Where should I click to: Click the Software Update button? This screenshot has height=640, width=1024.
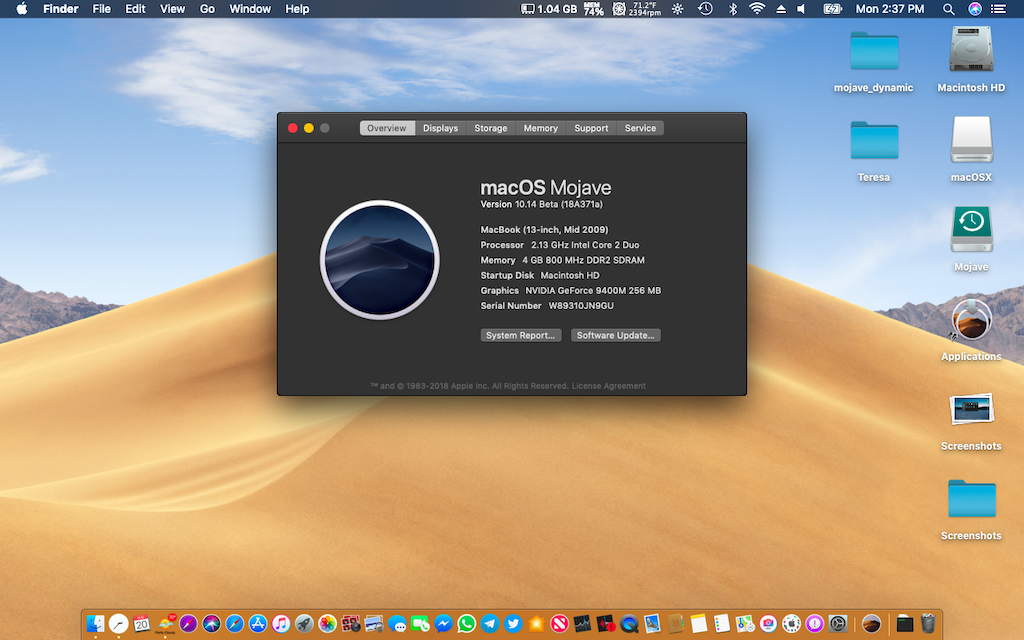[615, 335]
